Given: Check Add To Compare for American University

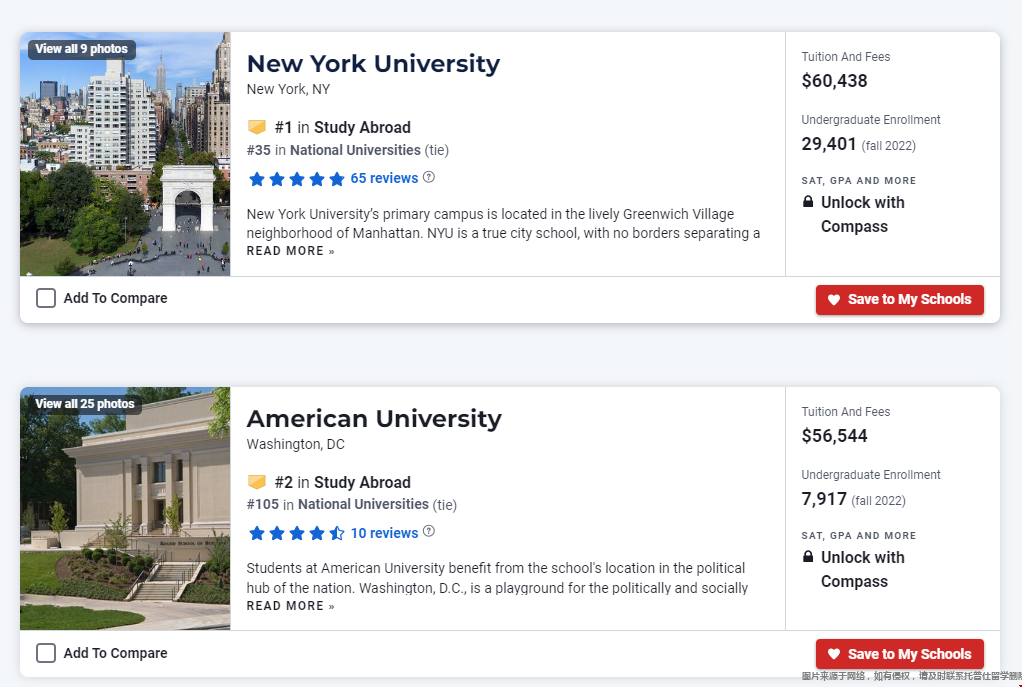Looking at the screenshot, I should 46,653.
